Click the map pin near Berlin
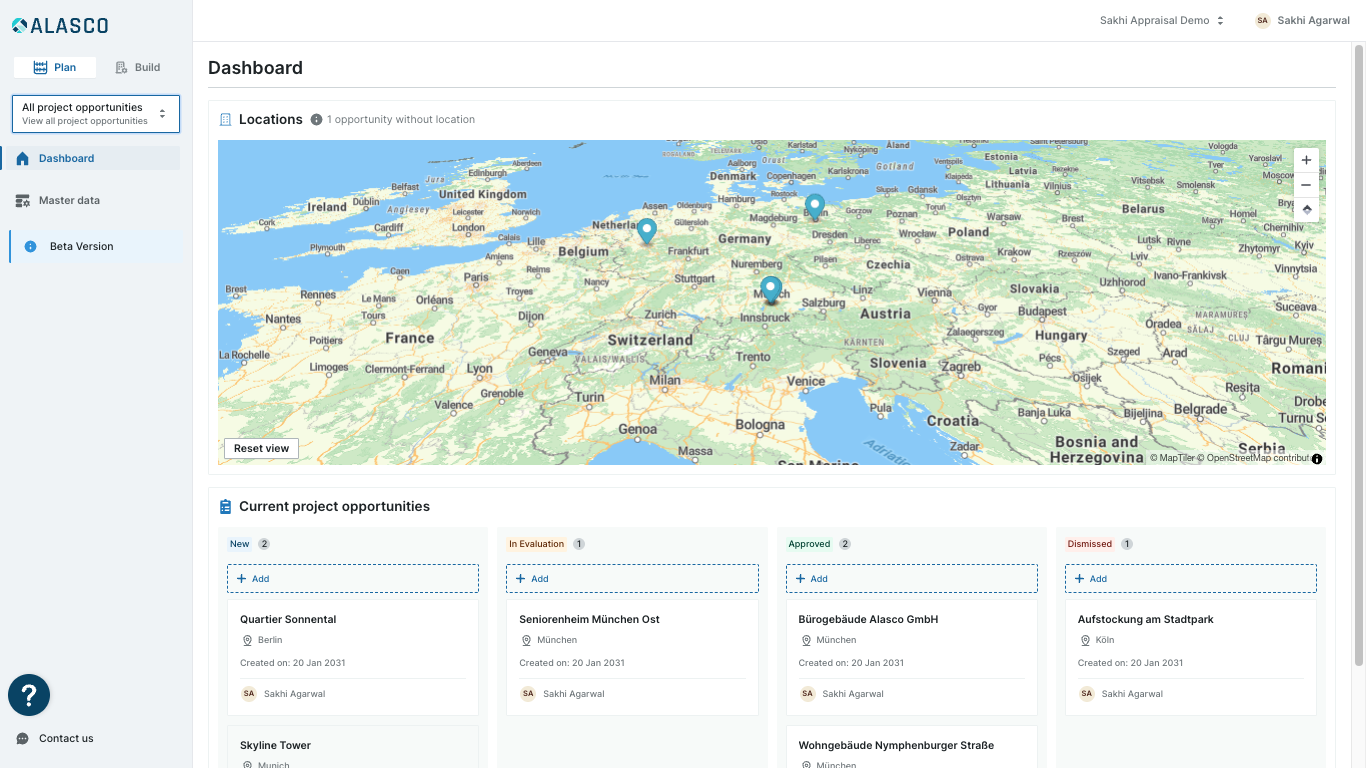The image size is (1366, 768). (x=815, y=206)
